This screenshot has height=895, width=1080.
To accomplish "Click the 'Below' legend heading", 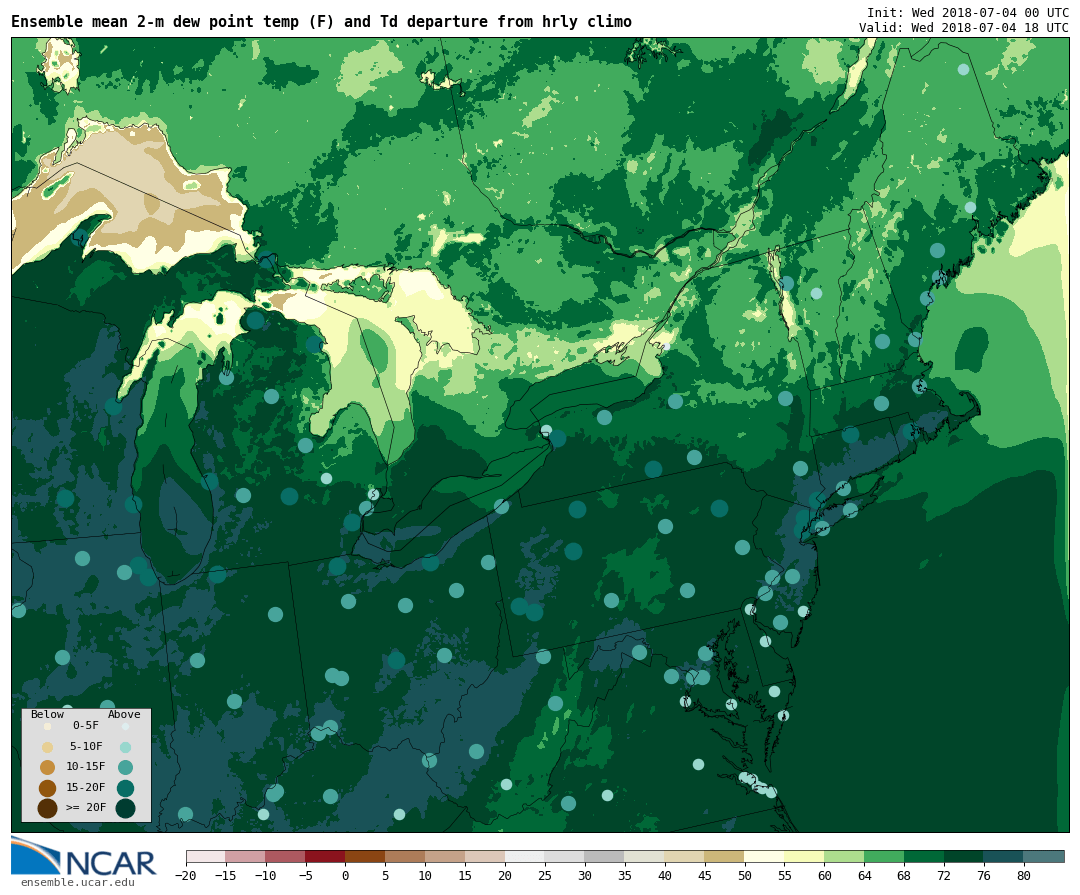I will (x=47, y=714).
